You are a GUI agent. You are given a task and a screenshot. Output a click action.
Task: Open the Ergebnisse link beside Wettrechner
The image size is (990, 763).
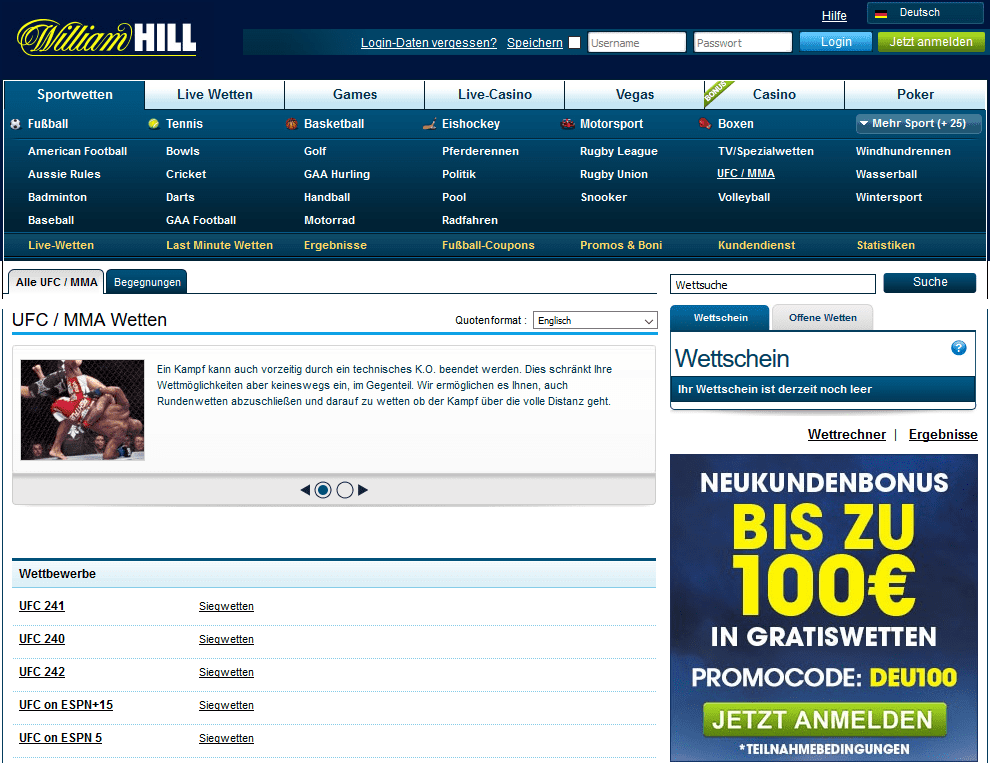point(943,435)
